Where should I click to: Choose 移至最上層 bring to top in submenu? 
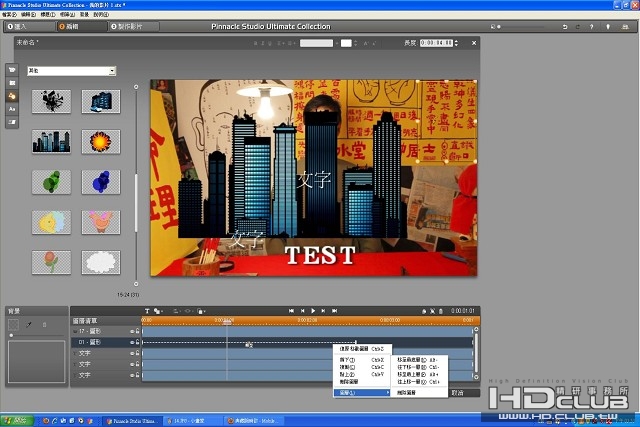click(419, 374)
